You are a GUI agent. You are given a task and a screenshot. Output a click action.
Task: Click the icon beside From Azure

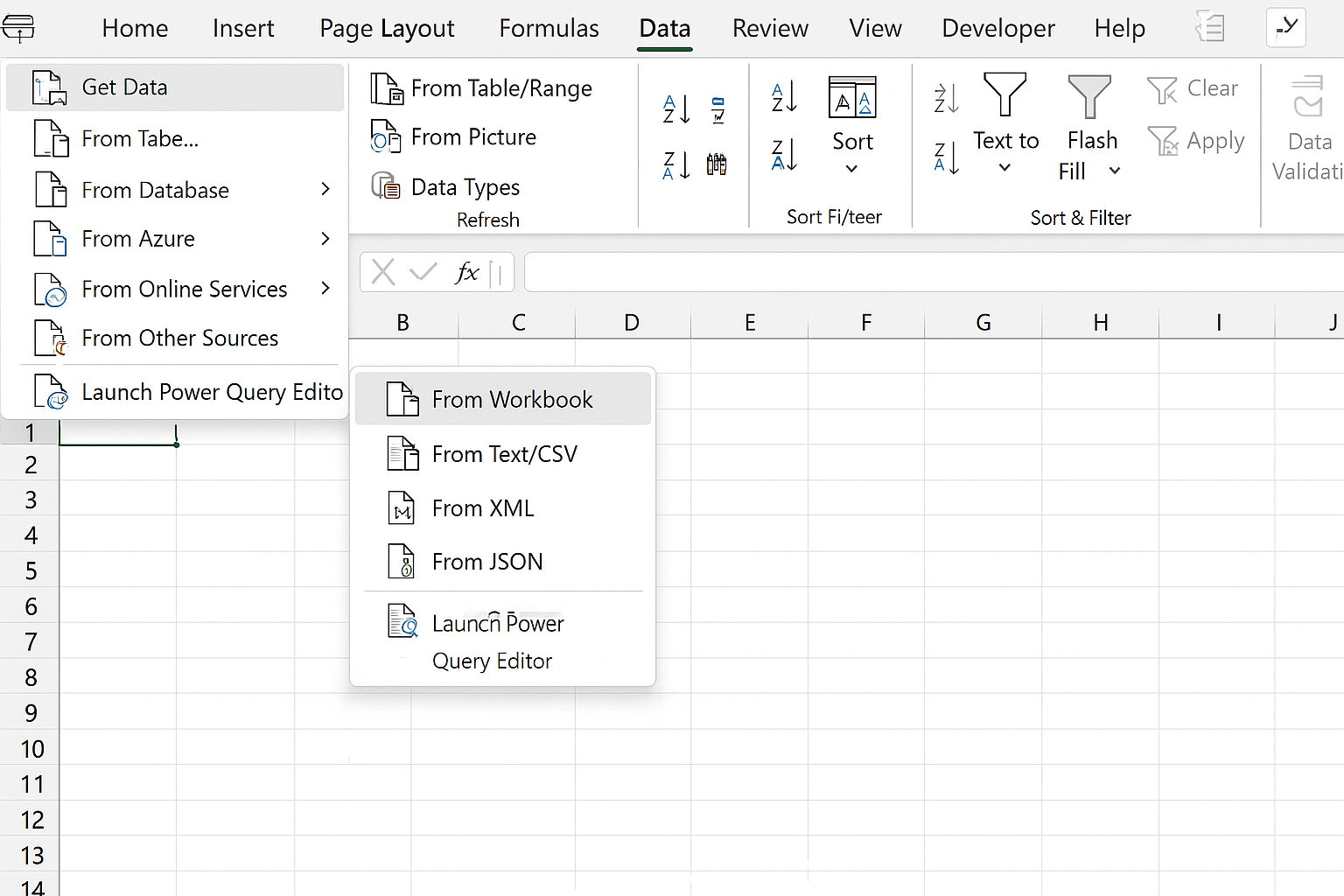point(51,239)
